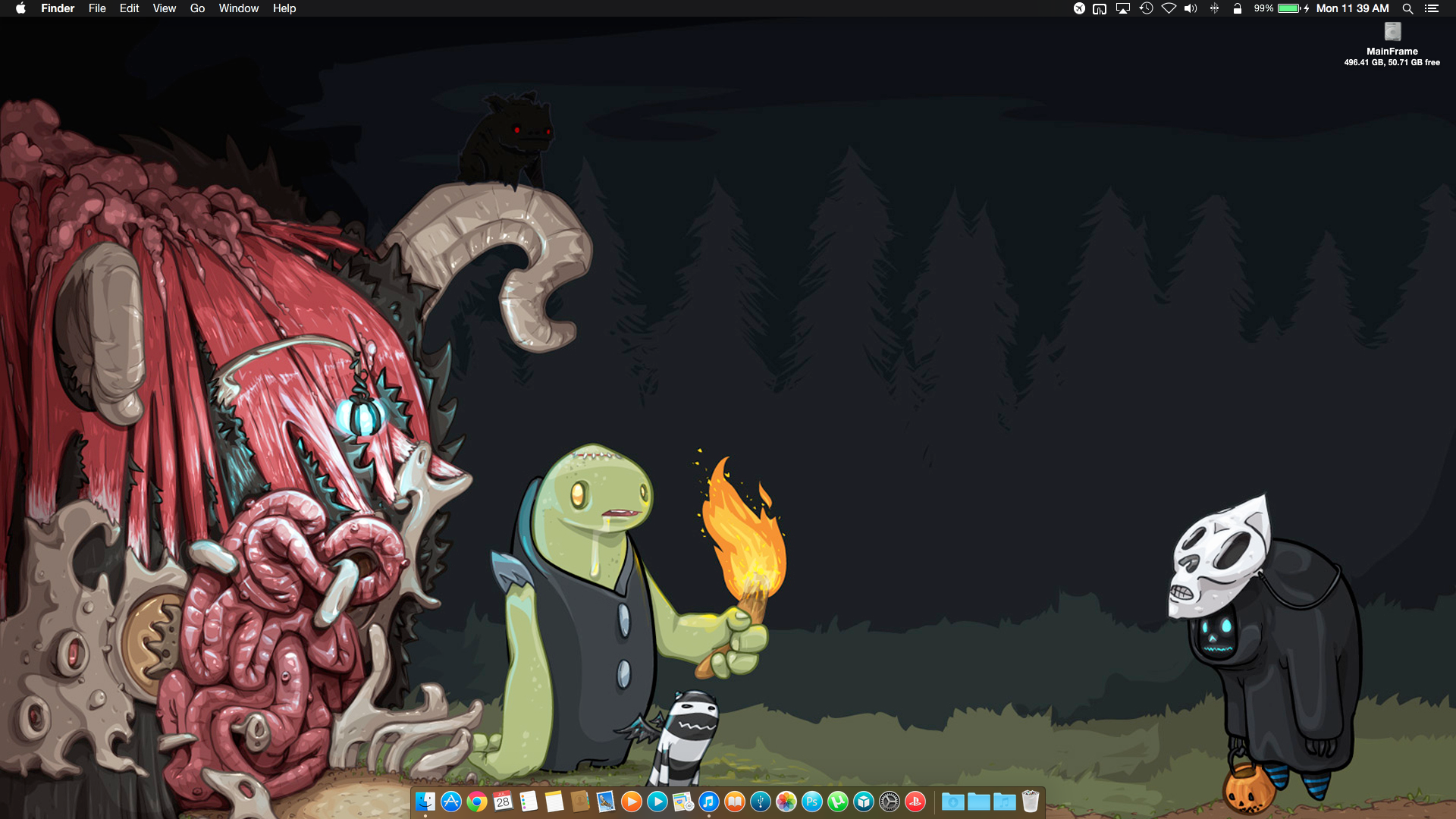Open Google Chrome from the Dock
The image size is (1456, 819).
point(477,802)
